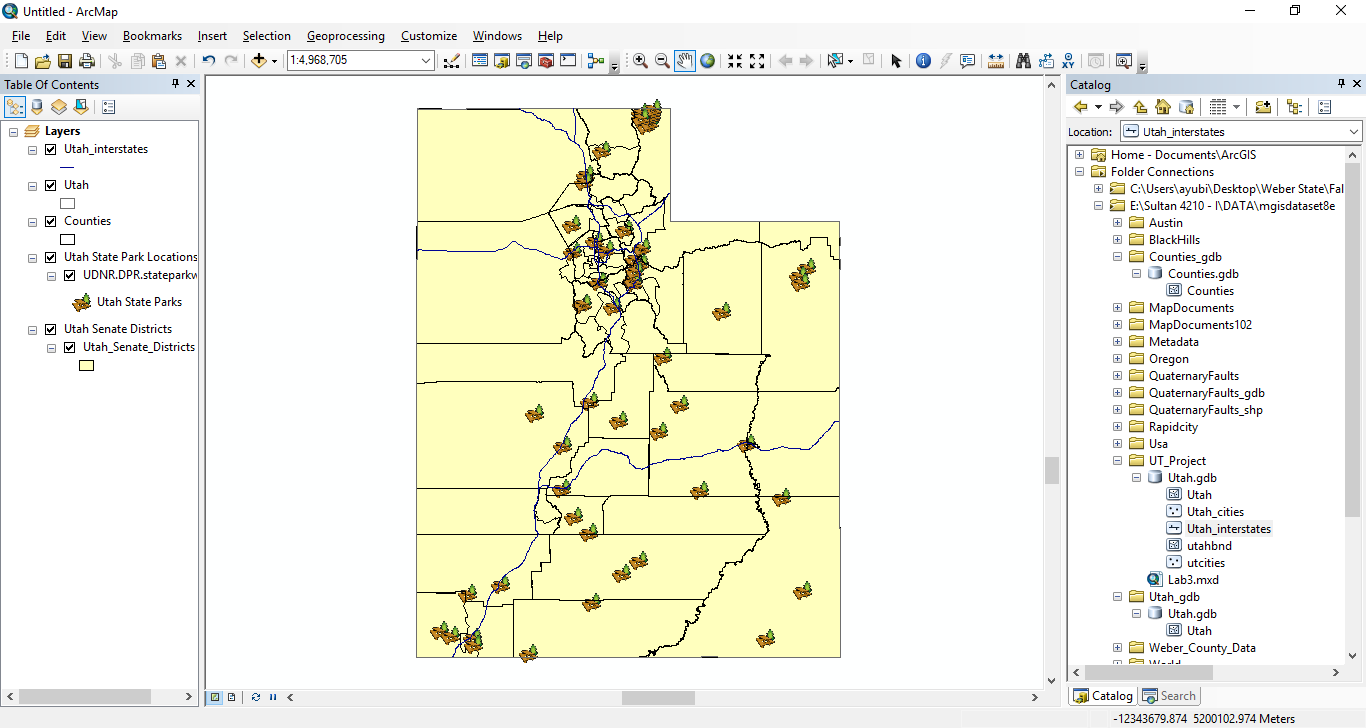Uncheck the Utah_interstates layer checkbox
Screen dimensions: 1366x728
point(51,149)
